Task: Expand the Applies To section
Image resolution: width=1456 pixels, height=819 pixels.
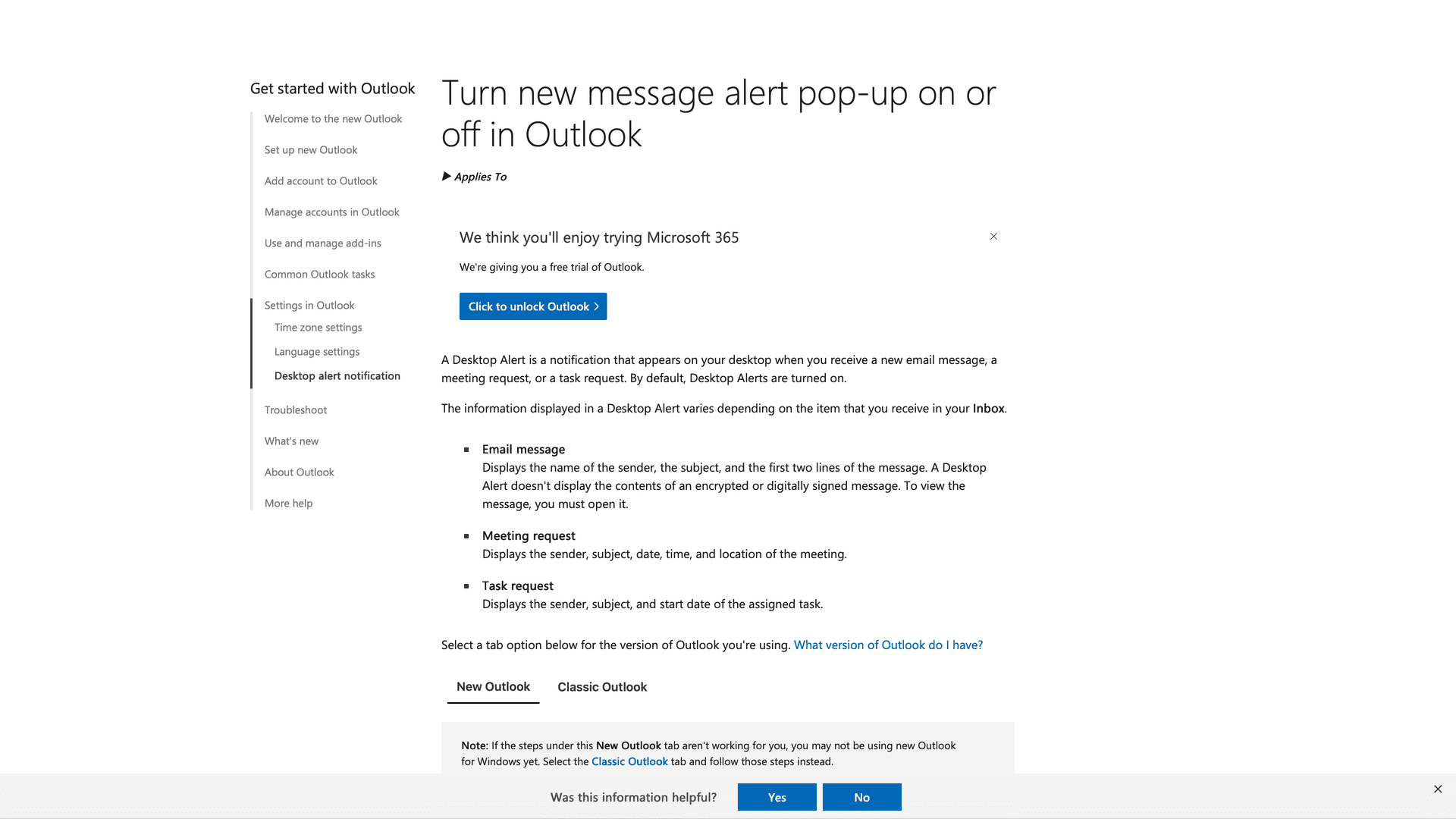Action: pyautogui.click(x=473, y=177)
